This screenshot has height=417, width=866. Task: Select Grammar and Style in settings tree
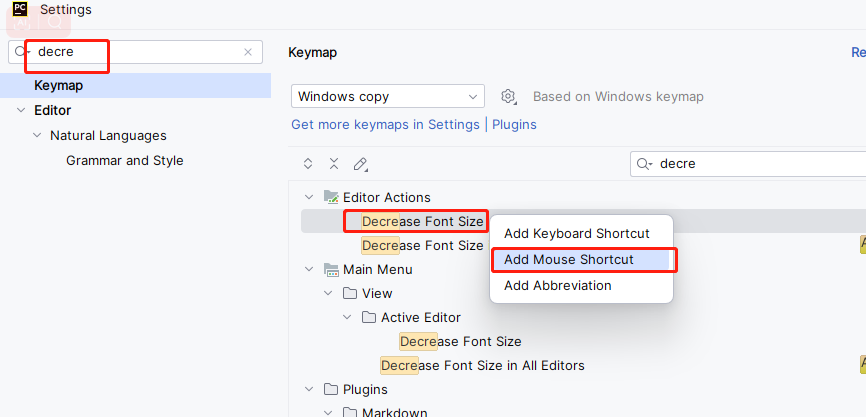point(125,161)
